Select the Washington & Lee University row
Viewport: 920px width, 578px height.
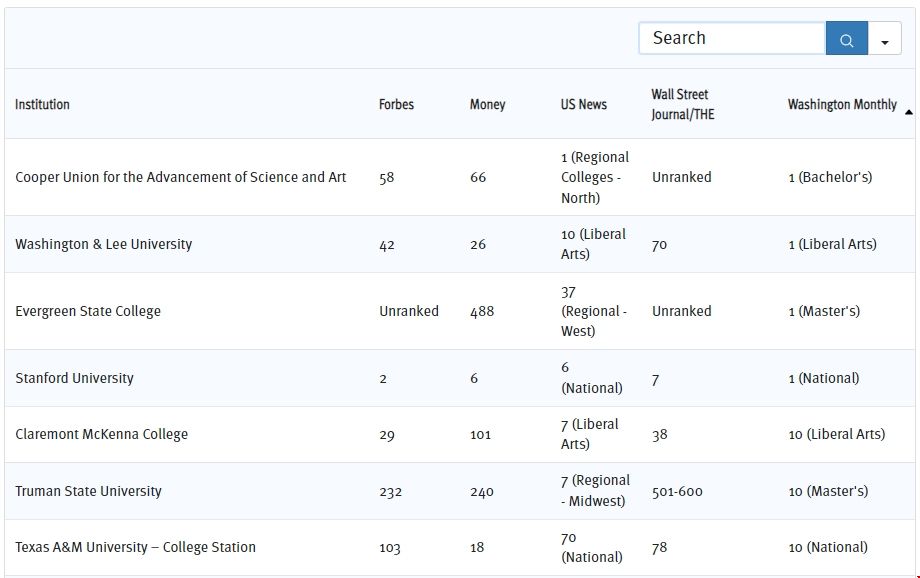(x=104, y=244)
